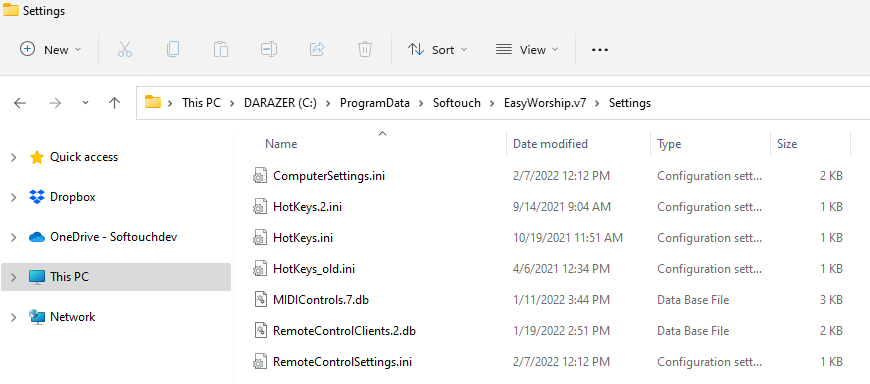Click ProgramData in address path
This screenshot has width=870, height=384.
click(375, 103)
